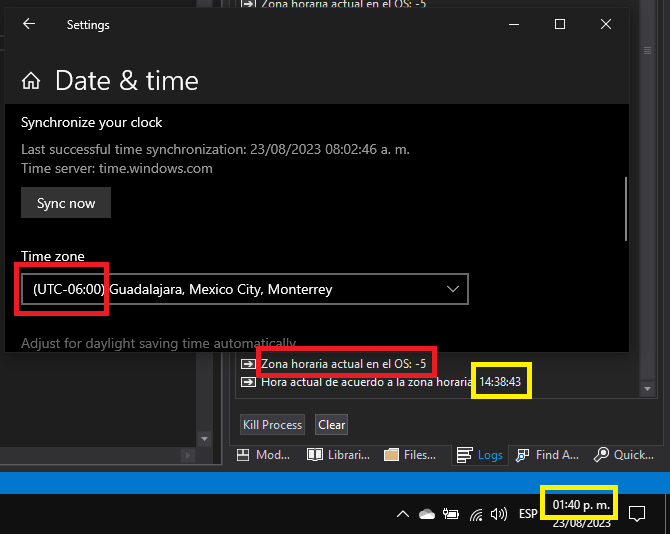Click left panel scrollbar down arrow

(x=204, y=439)
